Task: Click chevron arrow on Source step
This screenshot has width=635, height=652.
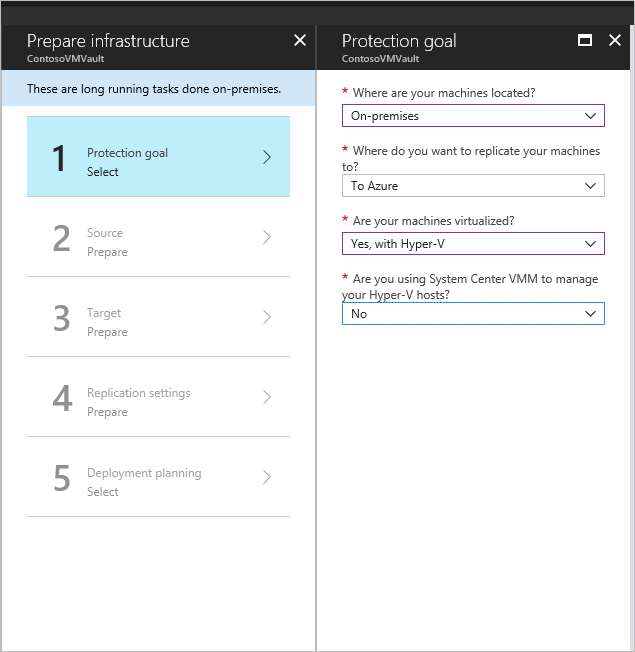Action: coord(267,237)
